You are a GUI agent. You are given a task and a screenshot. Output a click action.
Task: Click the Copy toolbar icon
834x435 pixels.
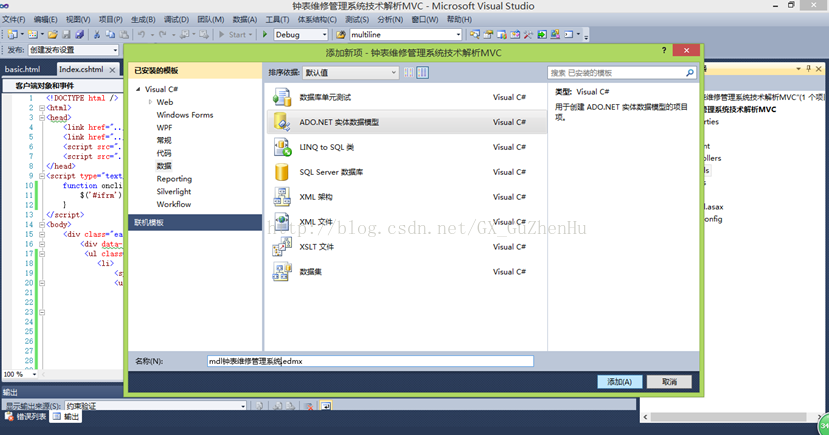(110, 35)
